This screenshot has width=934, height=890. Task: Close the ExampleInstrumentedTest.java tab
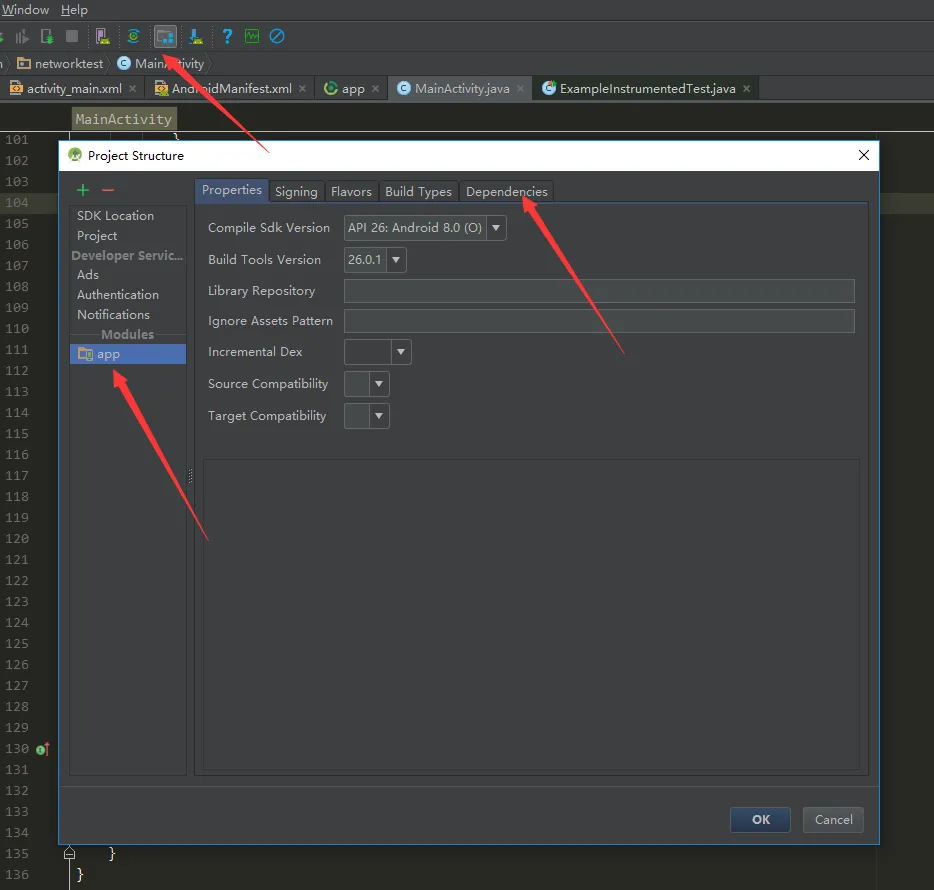pos(746,88)
